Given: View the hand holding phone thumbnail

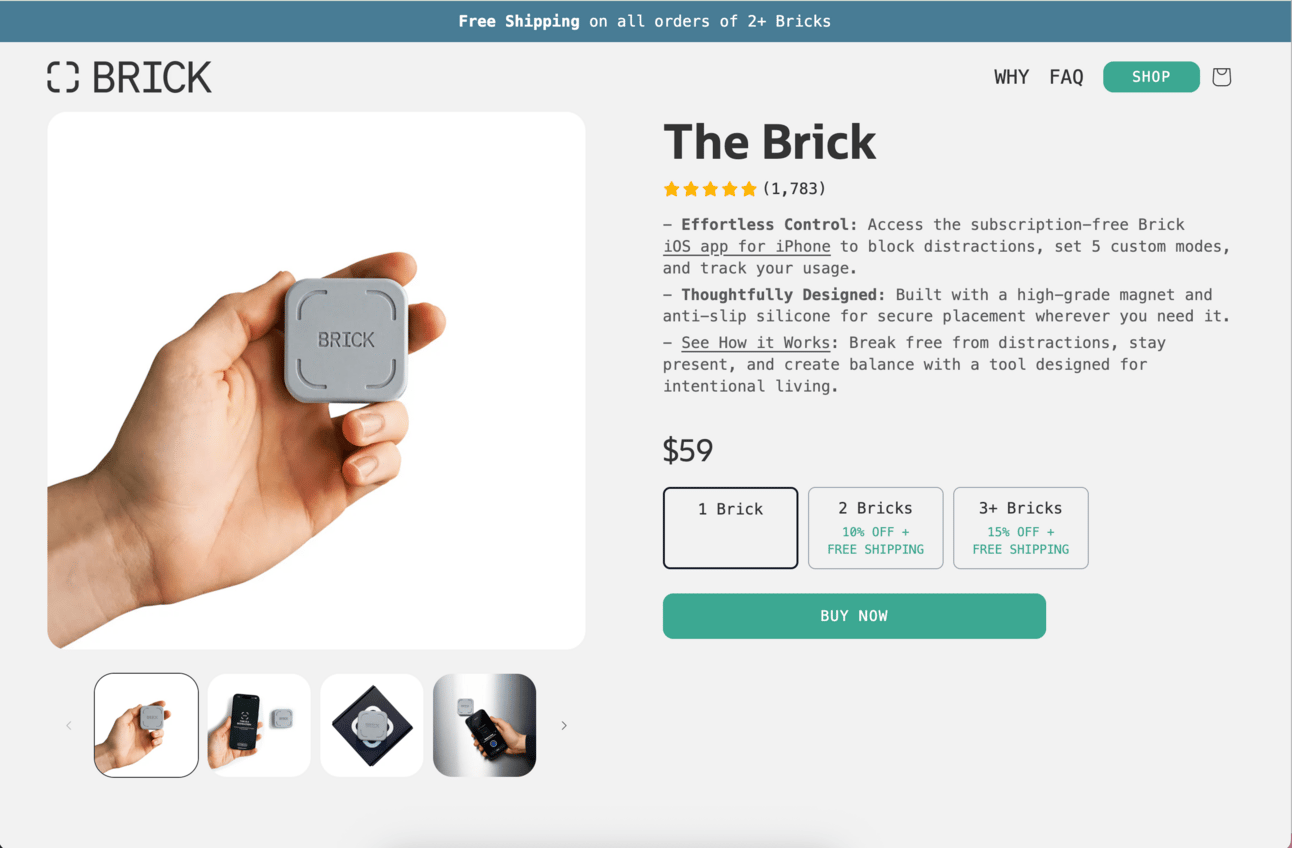Looking at the screenshot, I should (485, 725).
